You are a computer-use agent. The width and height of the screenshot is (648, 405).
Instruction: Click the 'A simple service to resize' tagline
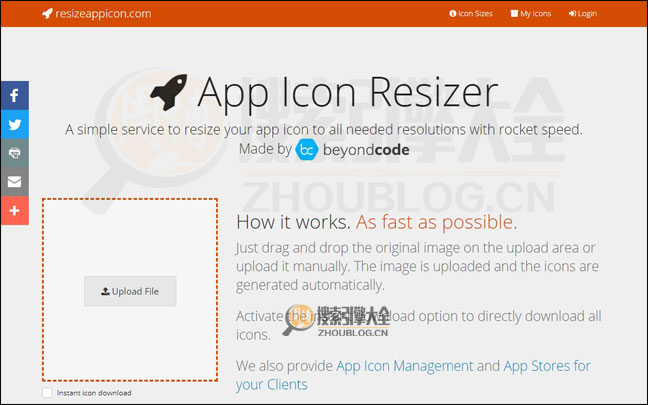tap(324, 129)
